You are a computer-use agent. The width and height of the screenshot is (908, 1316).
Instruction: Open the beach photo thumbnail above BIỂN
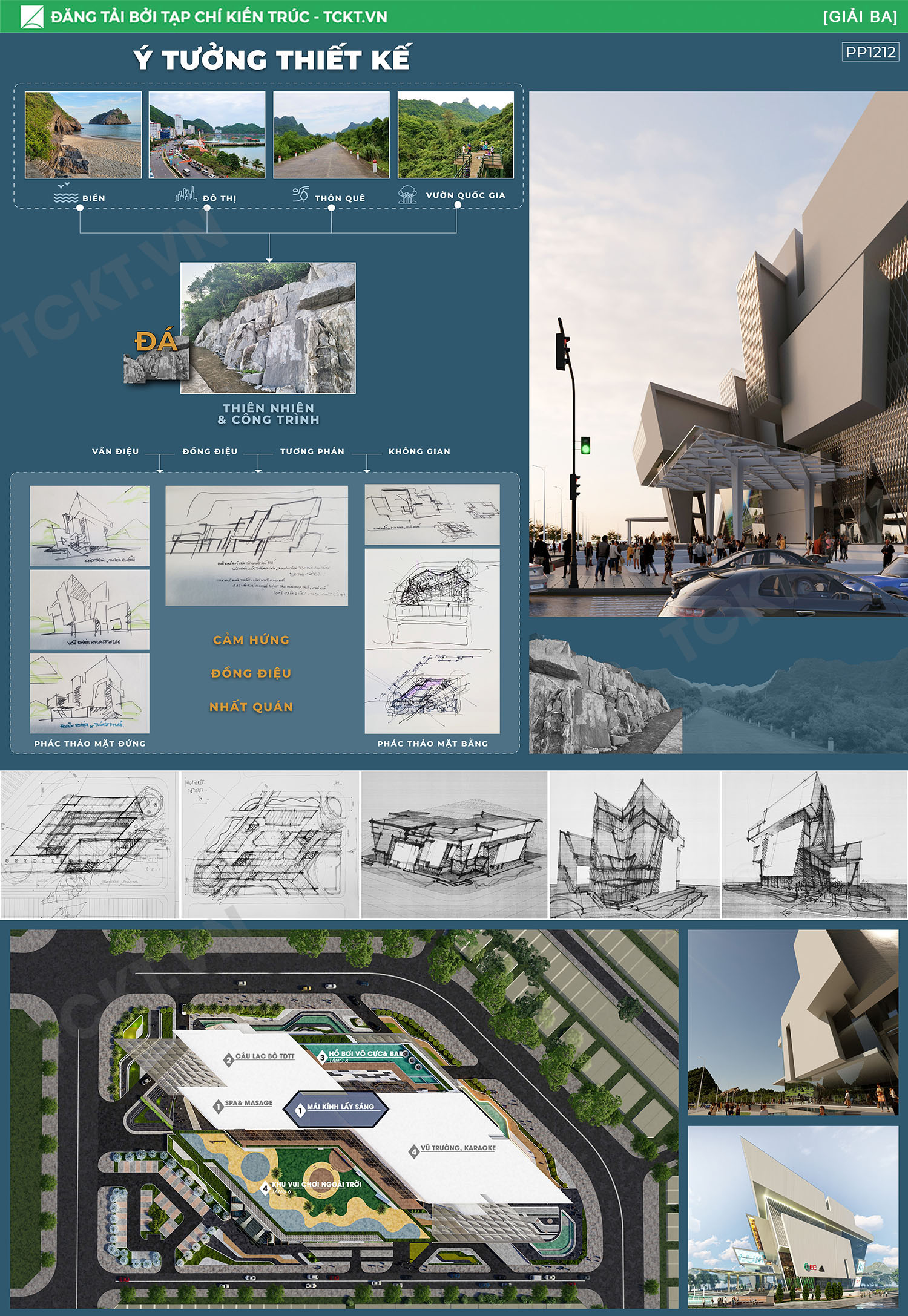tap(83, 135)
